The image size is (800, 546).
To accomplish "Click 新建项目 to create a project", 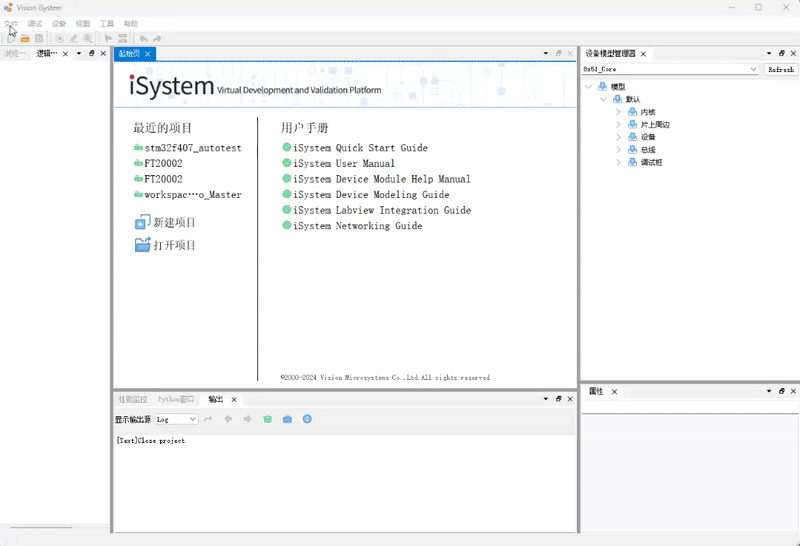I will [174, 222].
